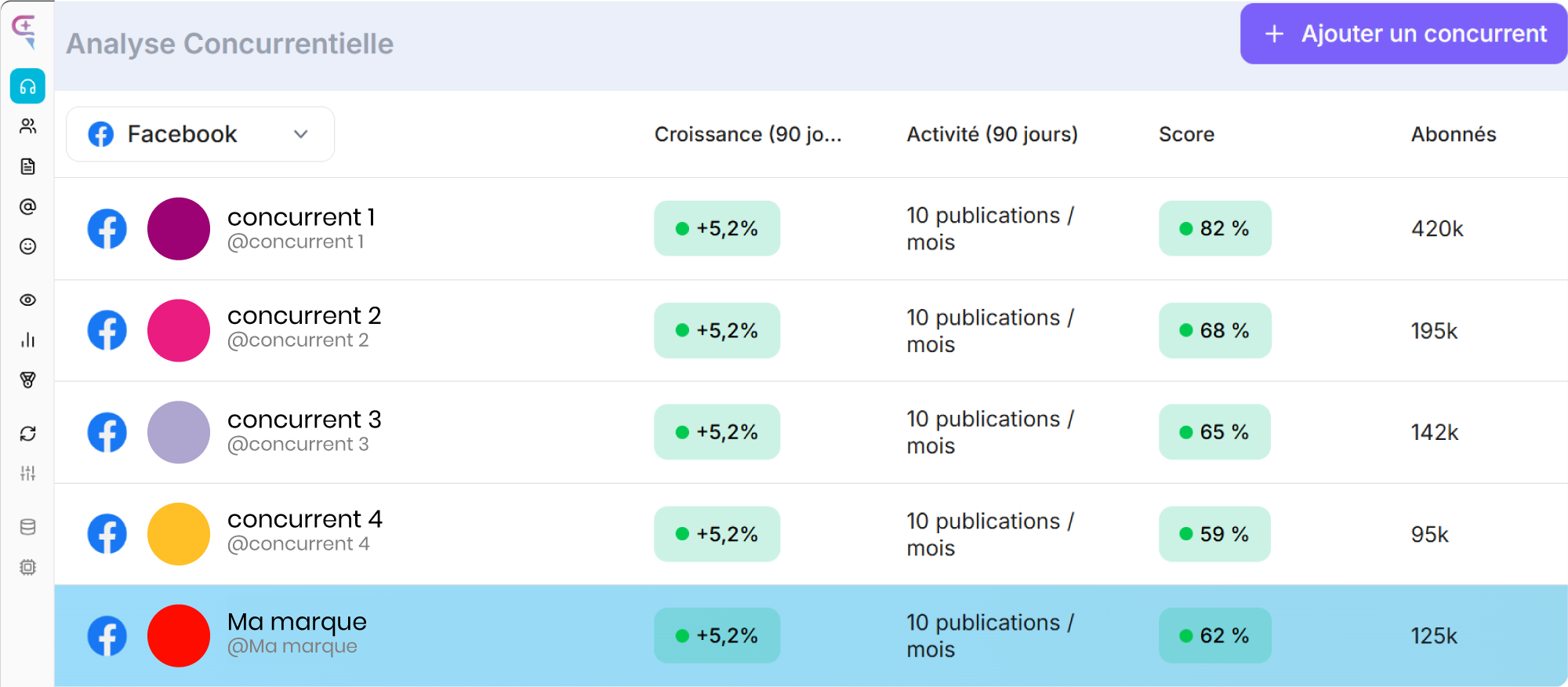The width and height of the screenshot is (1568, 687).
Task: Open the users icon in sidebar
Action: (27, 126)
